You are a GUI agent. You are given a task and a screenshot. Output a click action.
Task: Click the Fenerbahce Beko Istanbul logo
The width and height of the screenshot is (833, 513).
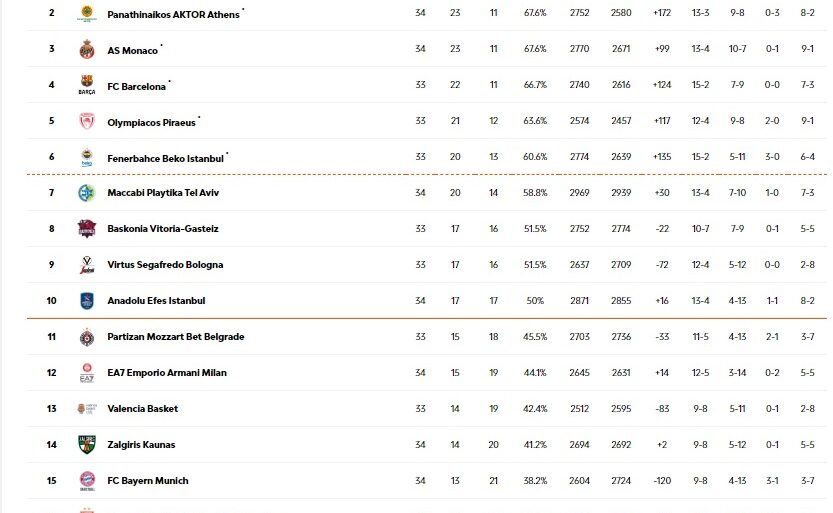(86, 158)
